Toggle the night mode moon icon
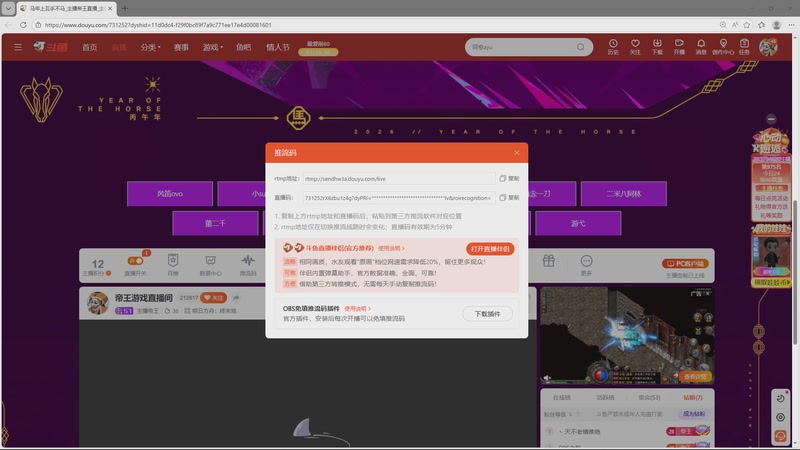800x450 pixels. [780, 398]
